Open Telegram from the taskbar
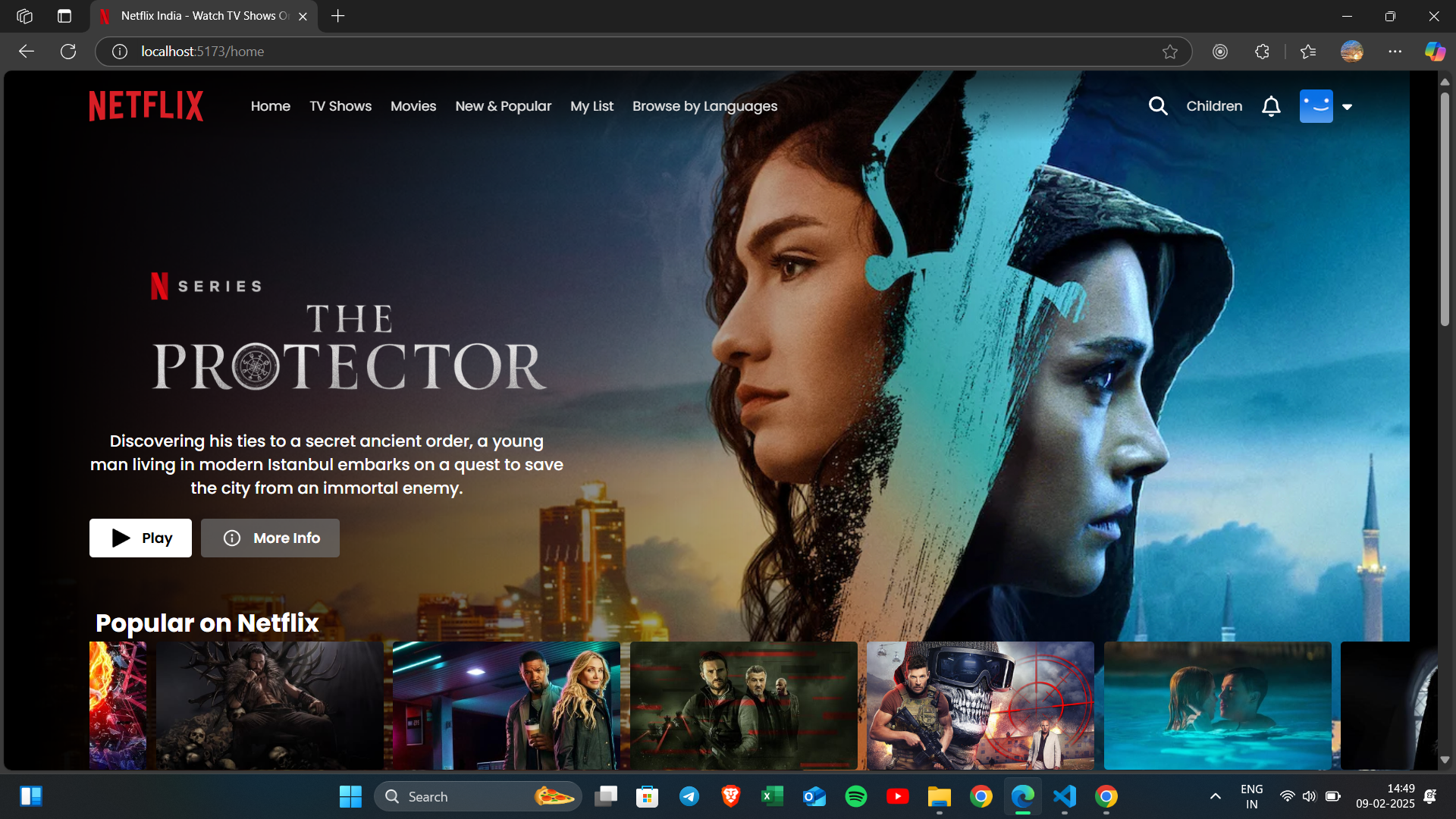This screenshot has height=819, width=1456. tap(689, 796)
